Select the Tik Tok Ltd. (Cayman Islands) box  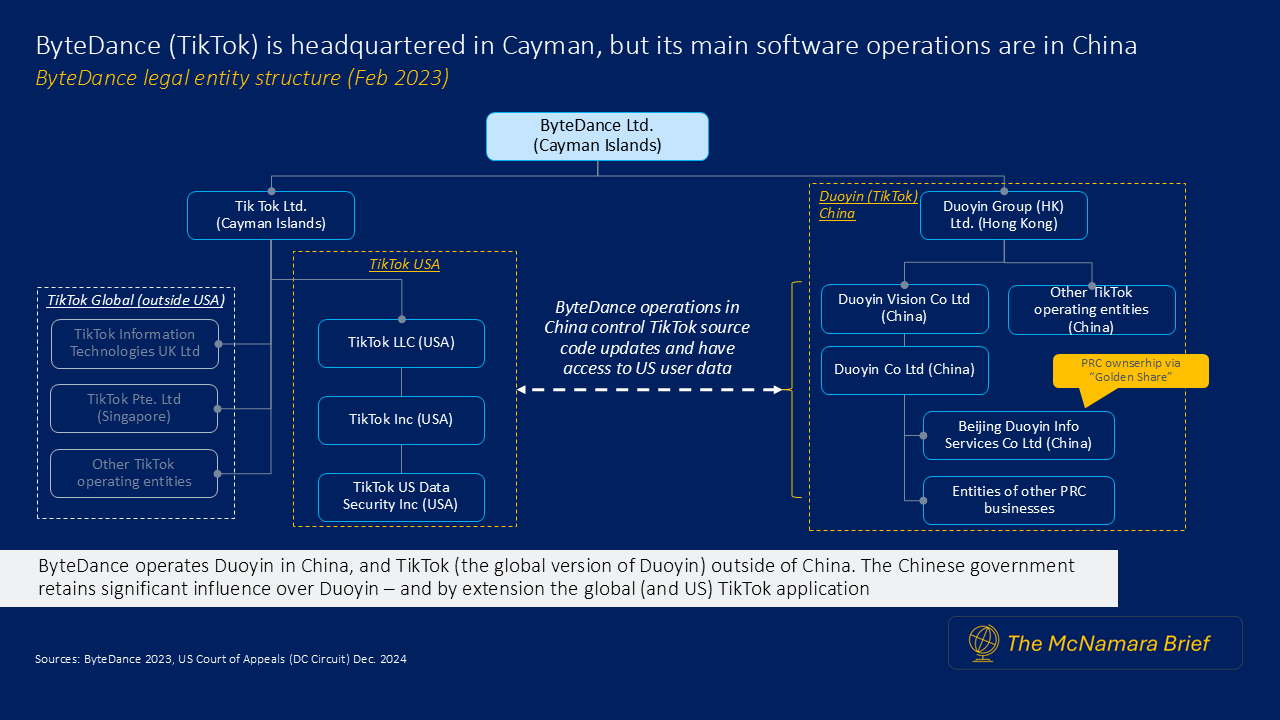pos(271,215)
